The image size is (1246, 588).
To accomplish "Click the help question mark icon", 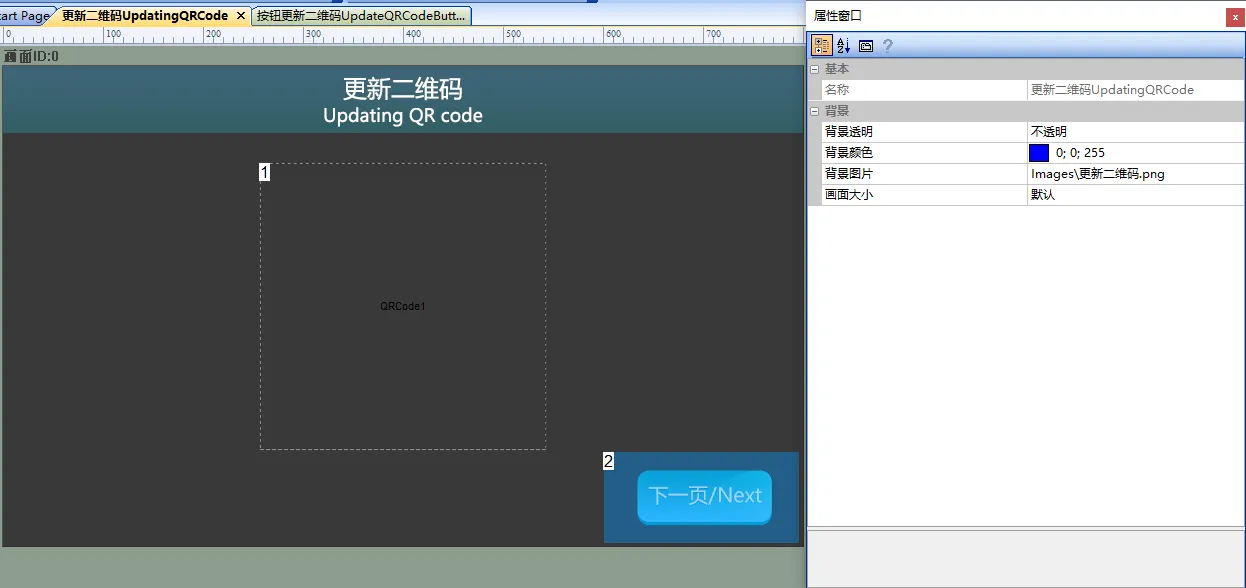I will pyautogui.click(x=887, y=45).
